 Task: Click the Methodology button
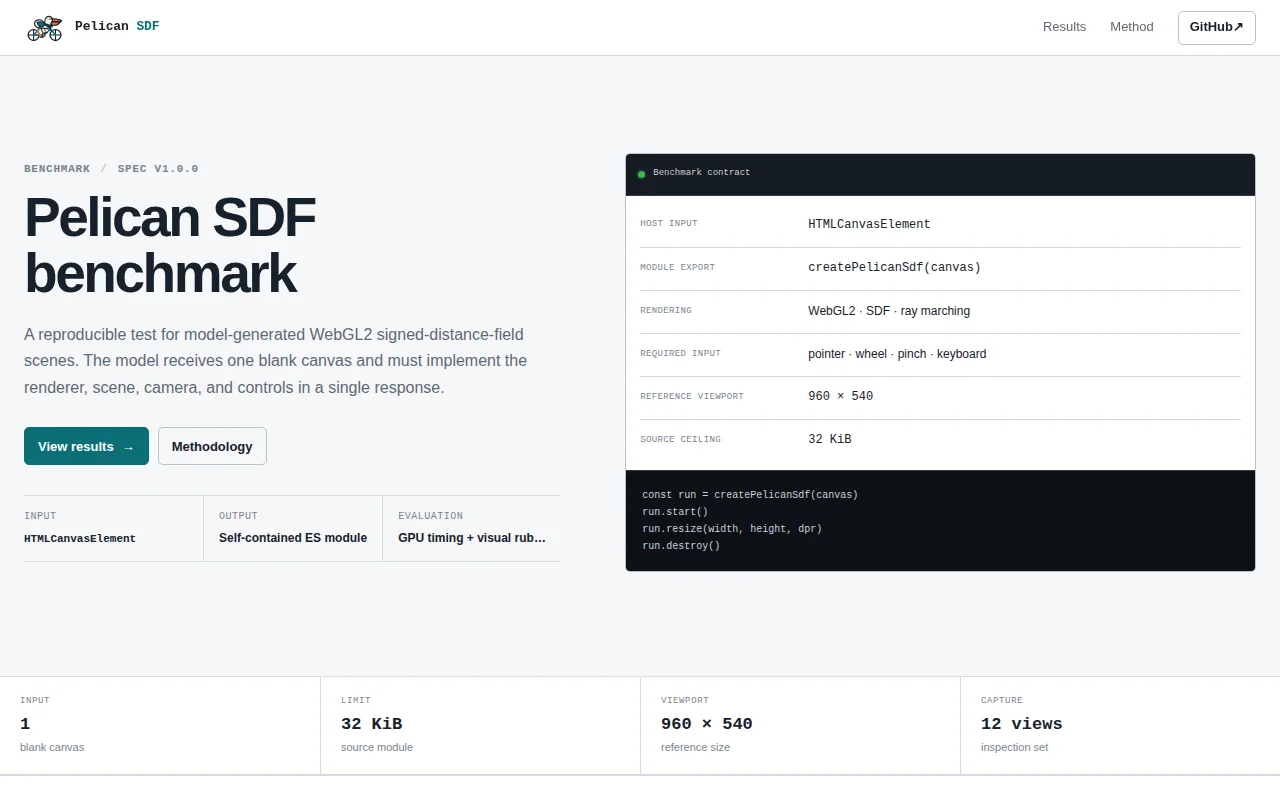212,446
